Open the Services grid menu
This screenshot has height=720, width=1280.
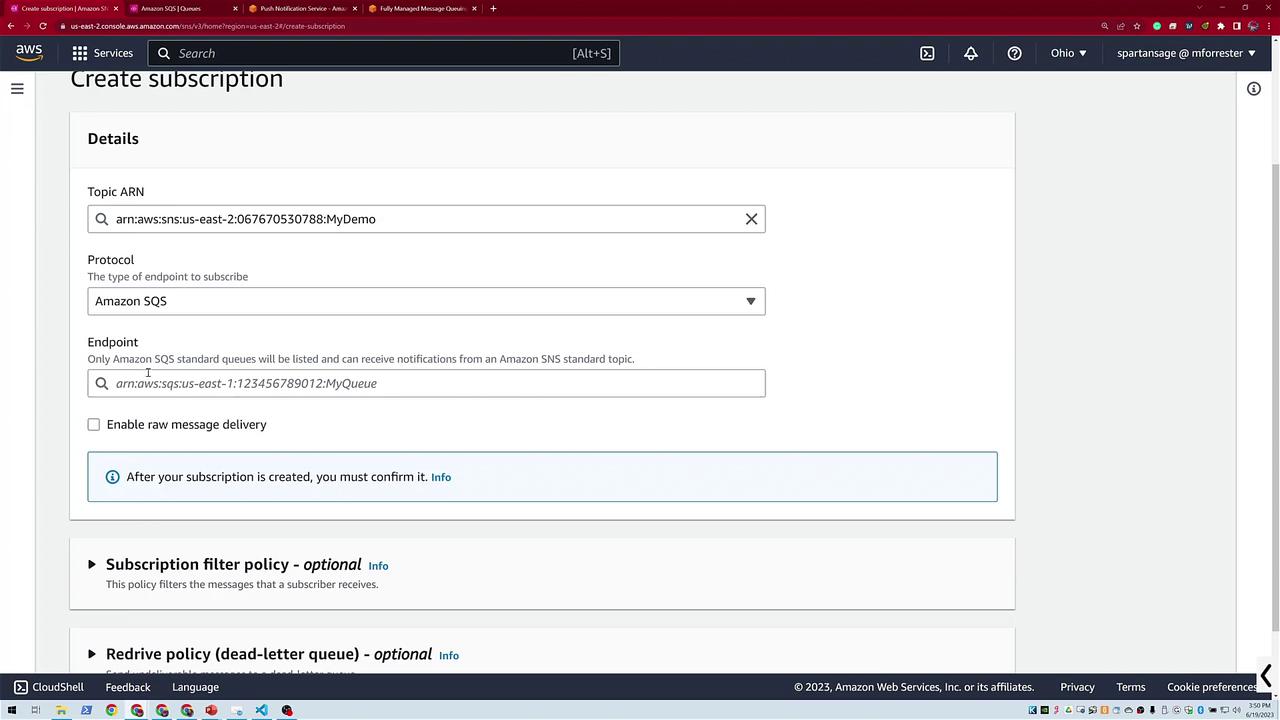pos(80,53)
